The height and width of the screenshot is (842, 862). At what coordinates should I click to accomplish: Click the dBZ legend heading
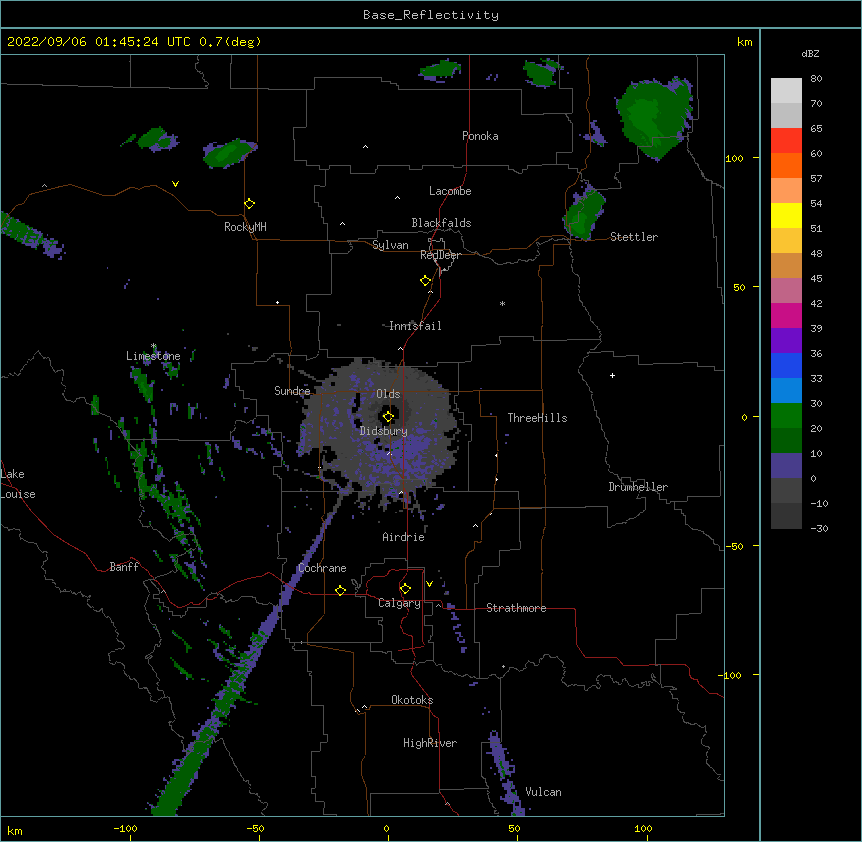(810, 53)
